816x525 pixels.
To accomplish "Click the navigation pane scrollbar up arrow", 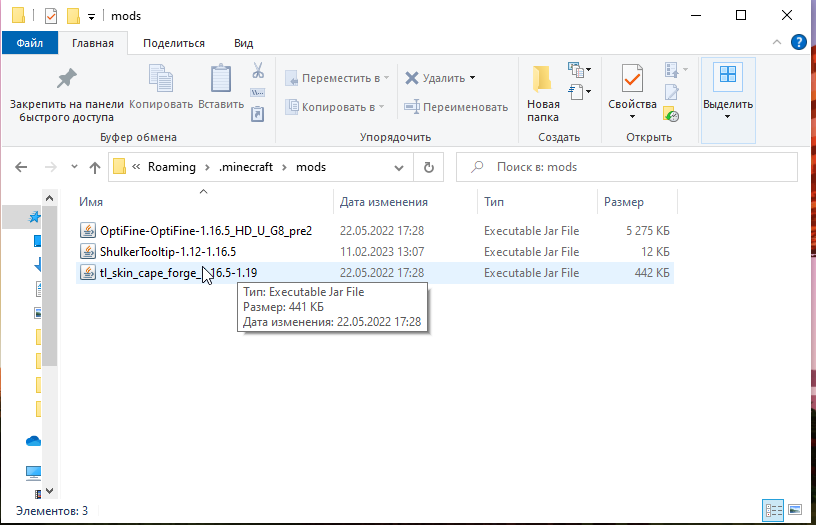I will pyautogui.click(x=49, y=198).
